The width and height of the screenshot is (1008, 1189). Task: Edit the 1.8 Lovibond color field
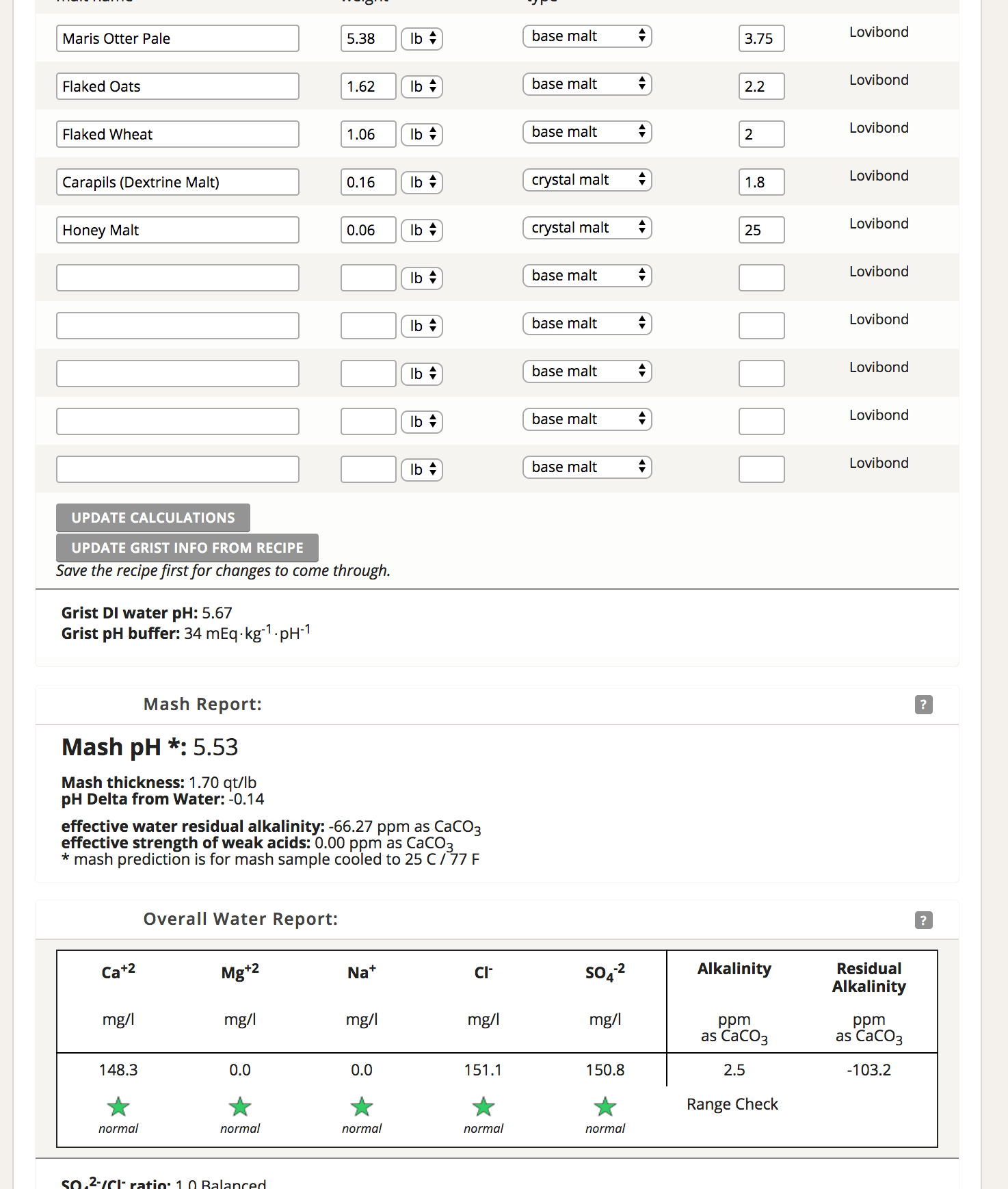tap(762, 182)
